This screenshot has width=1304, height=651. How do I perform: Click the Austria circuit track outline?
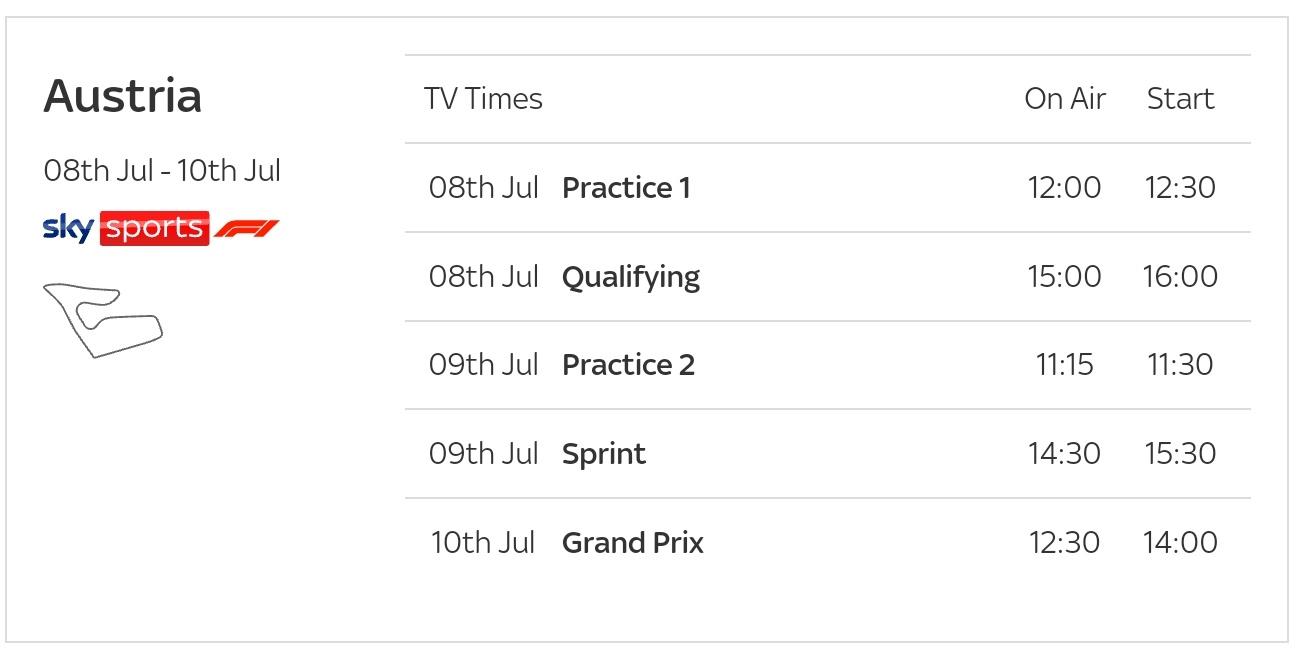pos(102,319)
